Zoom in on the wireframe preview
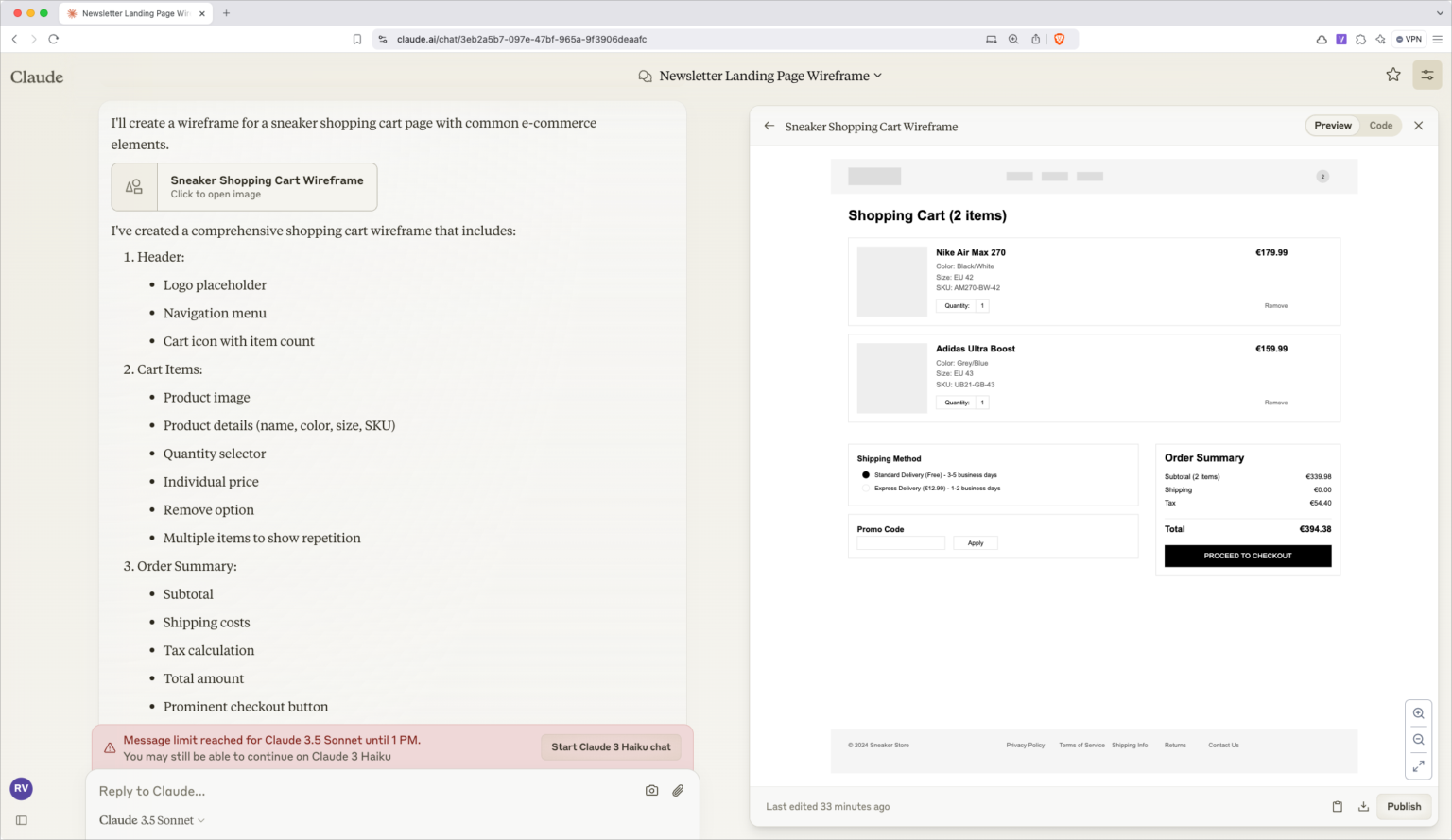This screenshot has height=840, width=1452. tap(1418, 713)
